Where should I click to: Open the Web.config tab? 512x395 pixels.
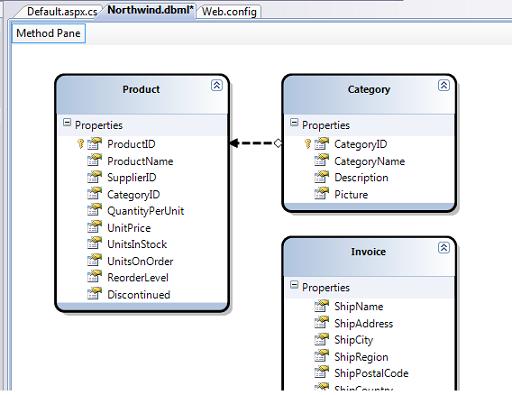(229, 12)
